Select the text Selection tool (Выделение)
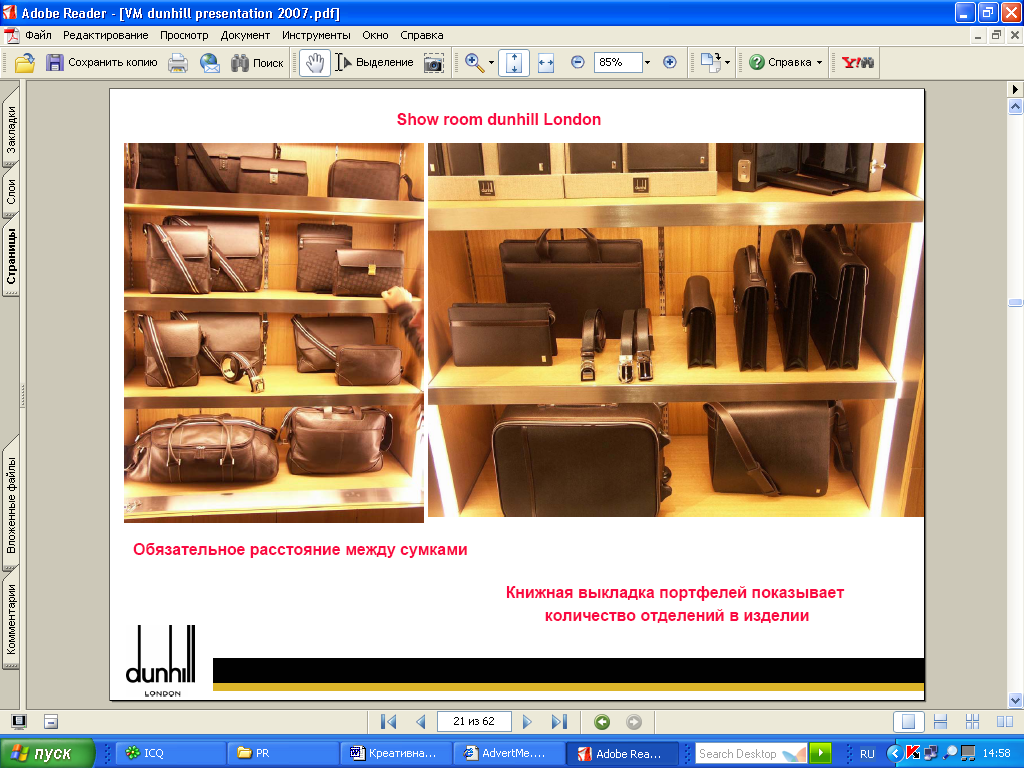Screen dimensions: 1024x768 tap(375, 63)
